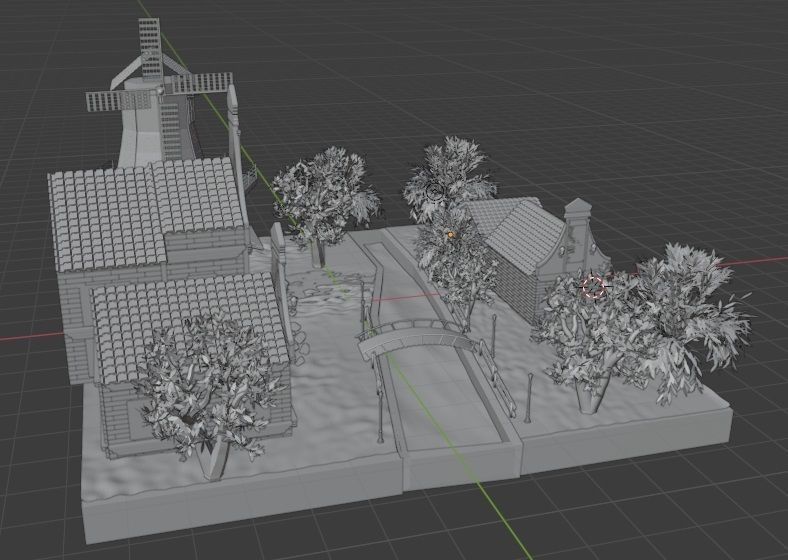Click the arched footbridge over the canal

coord(417,339)
